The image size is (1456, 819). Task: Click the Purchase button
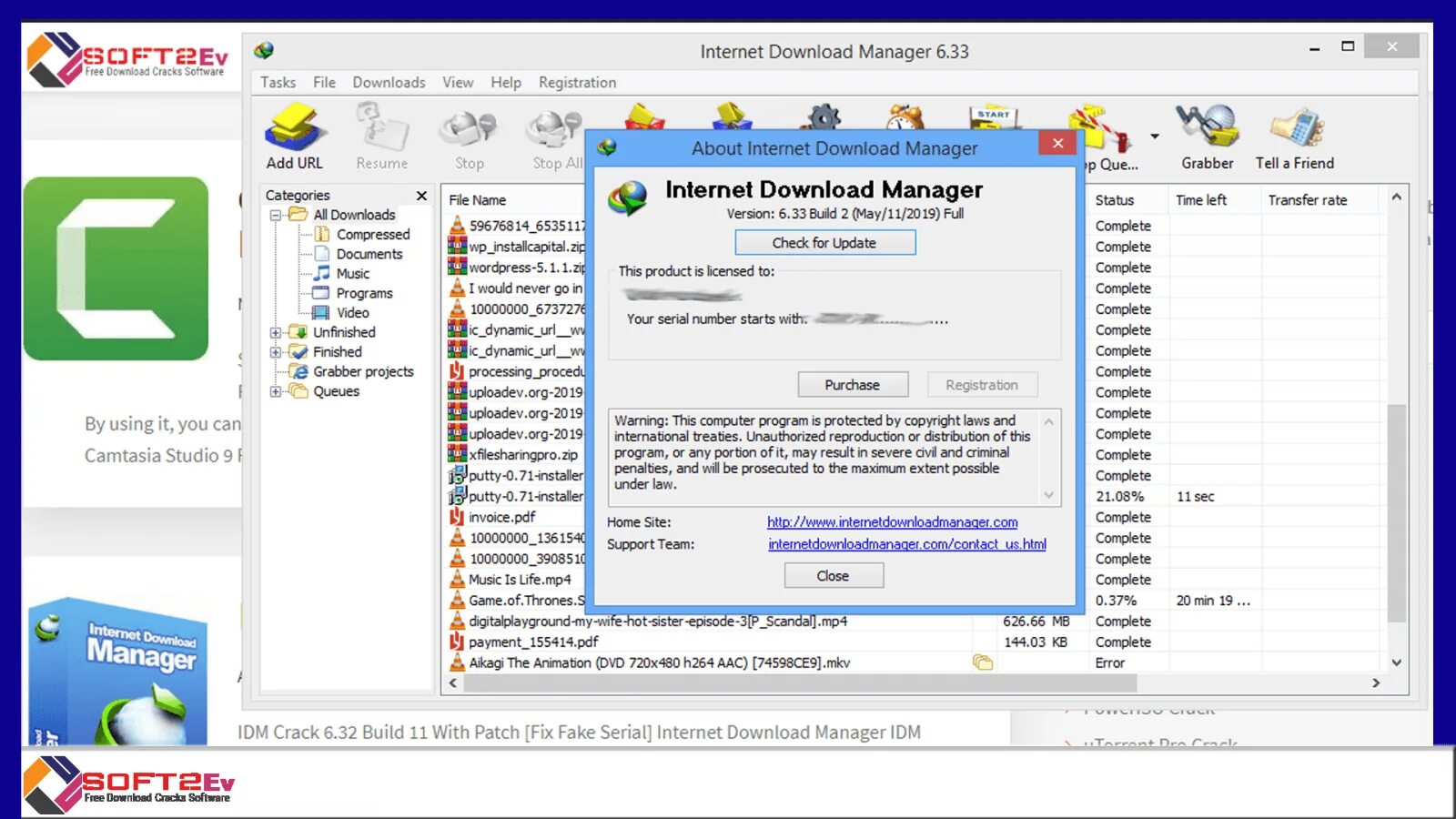click(853, 385)
